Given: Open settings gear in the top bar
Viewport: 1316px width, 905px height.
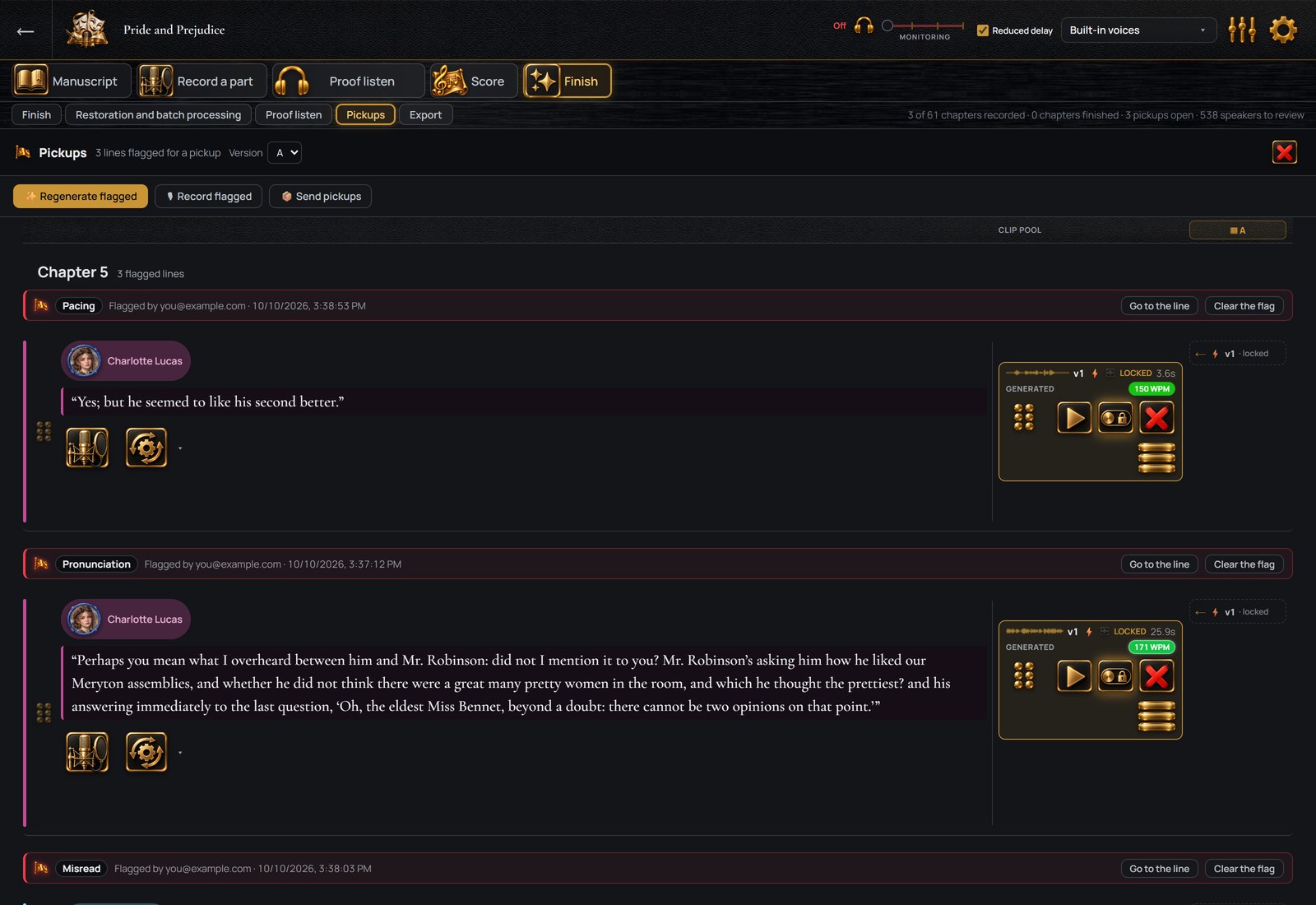Looking at the screenshot, I should [x=1282, y=30].
